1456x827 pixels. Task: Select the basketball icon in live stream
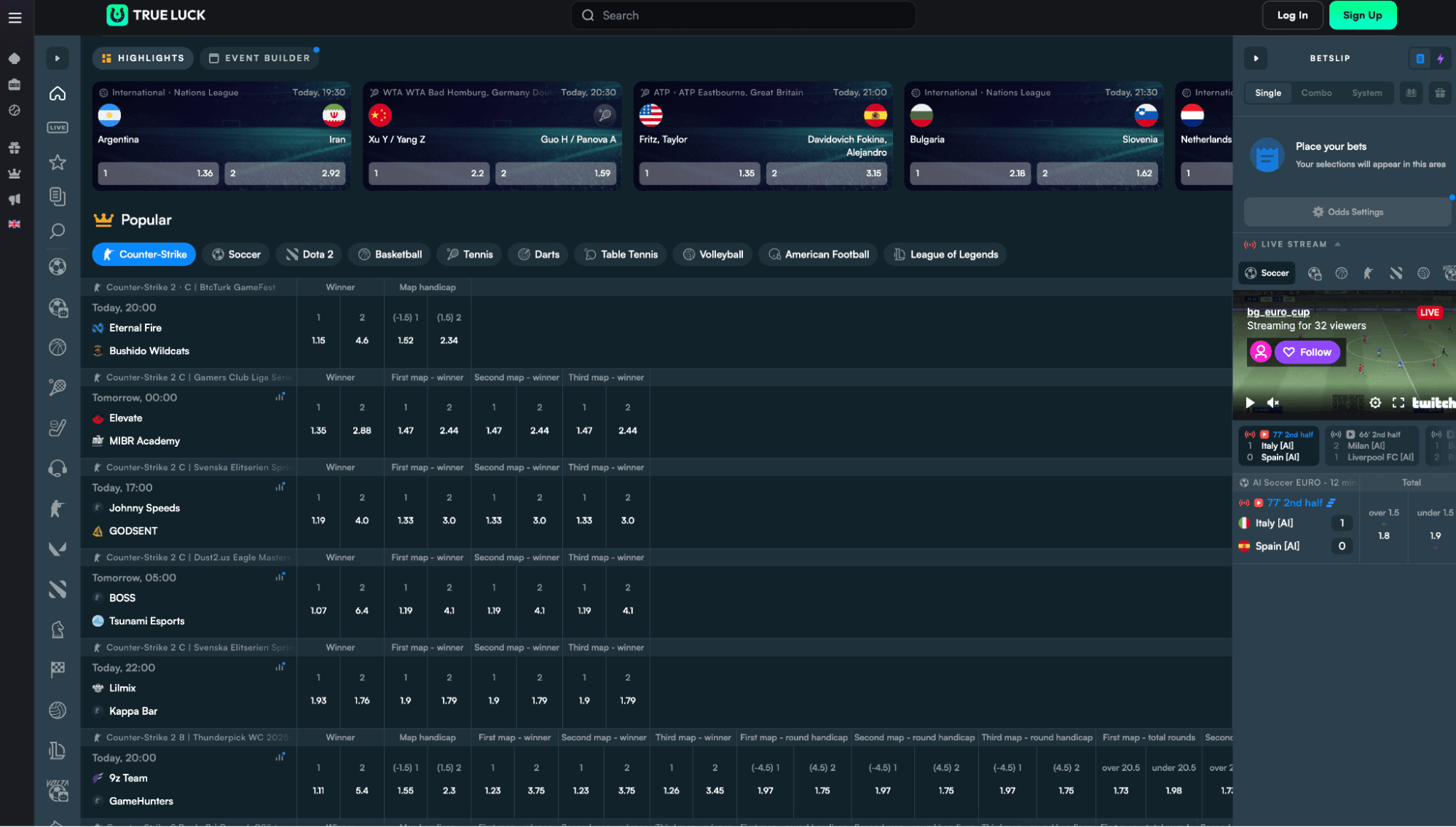1341,273
